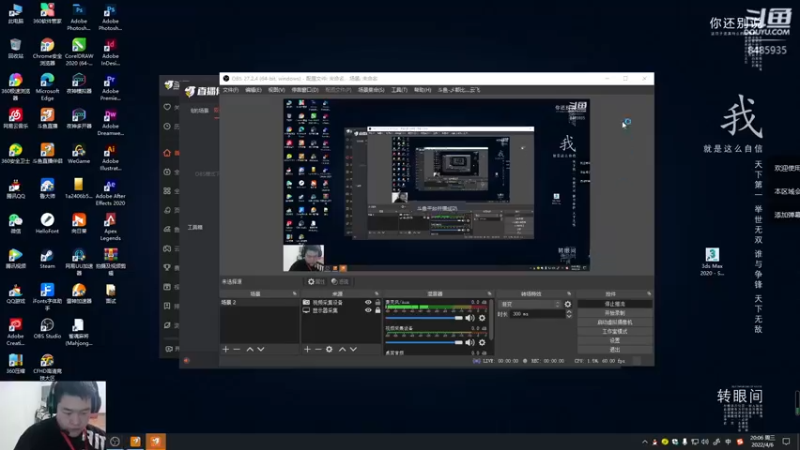The height and width of the screenshot is (450, 800).
Task: Adjust the mic/Aux volume slider
Action: (424, 318)
